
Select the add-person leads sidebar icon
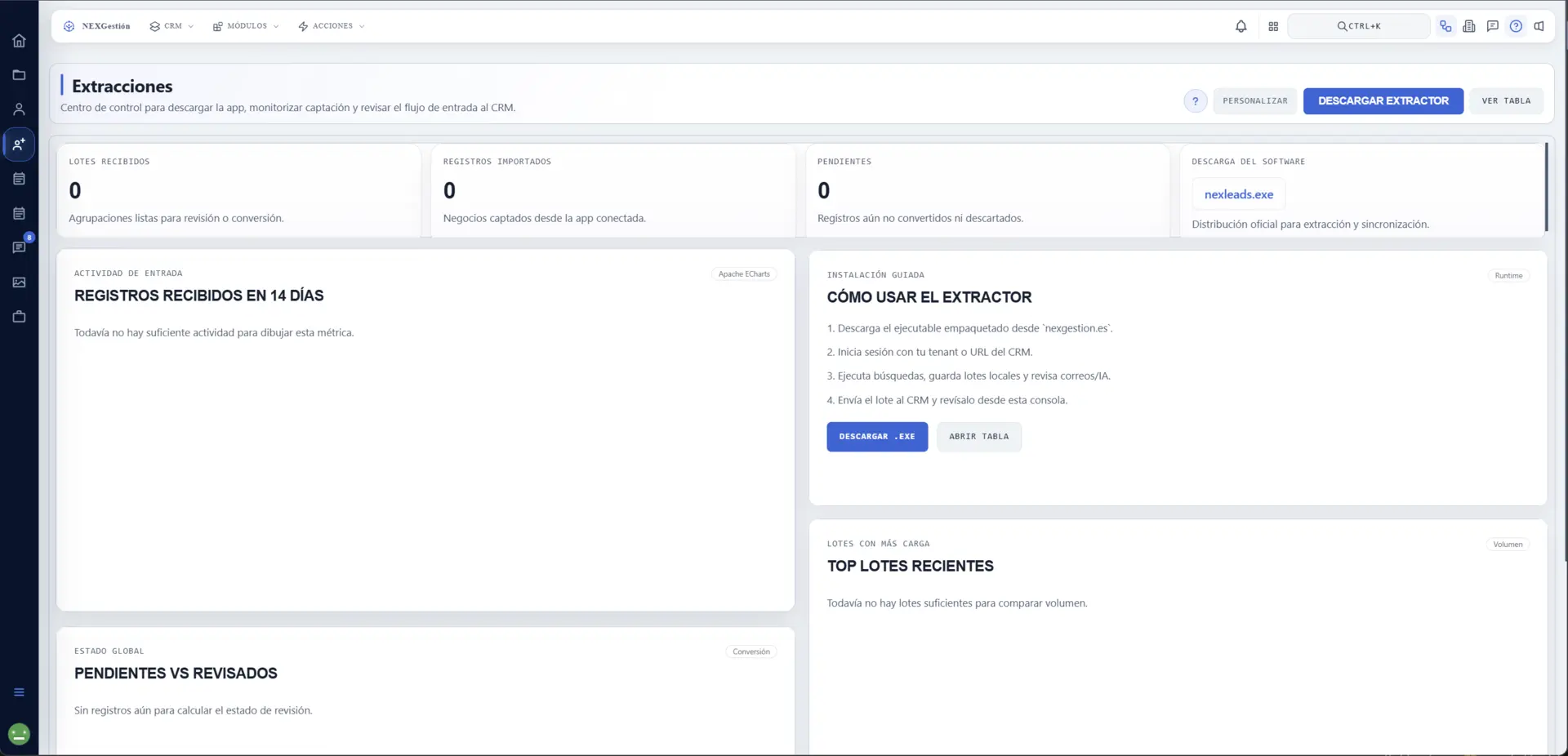pos(19,145)
